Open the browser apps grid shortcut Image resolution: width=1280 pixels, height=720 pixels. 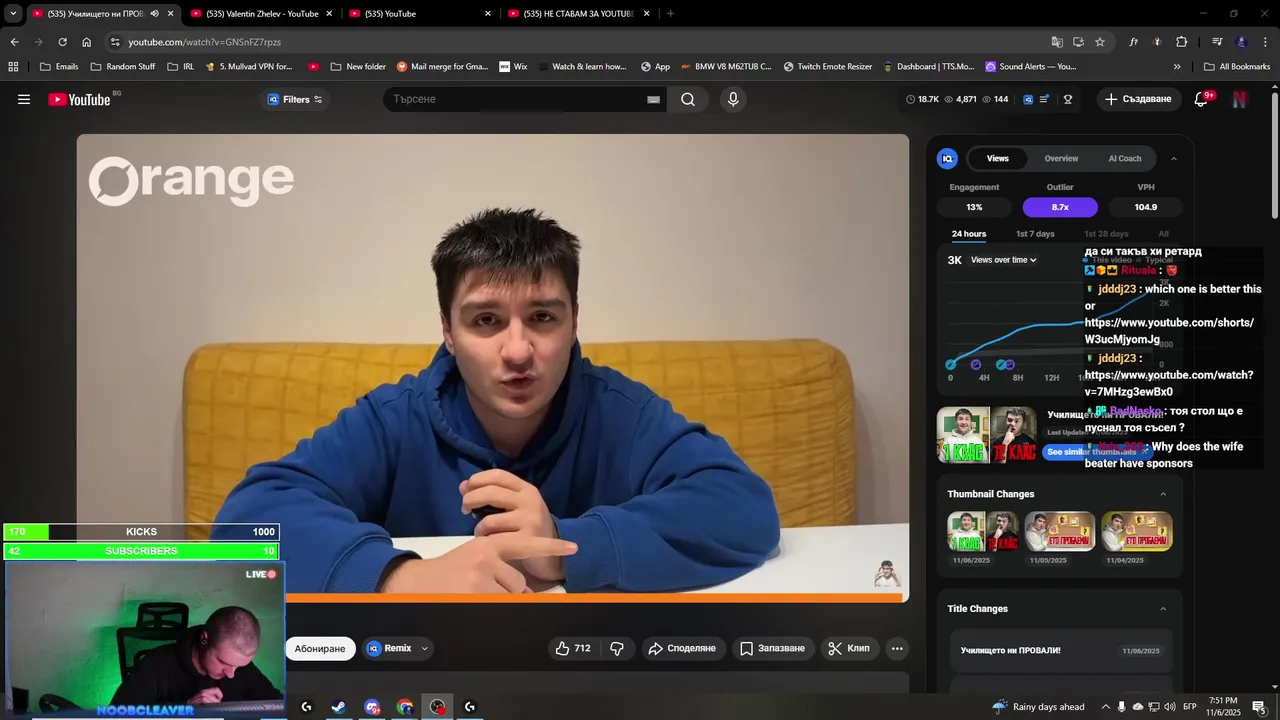pyautogui.click(x=13, y=67)
